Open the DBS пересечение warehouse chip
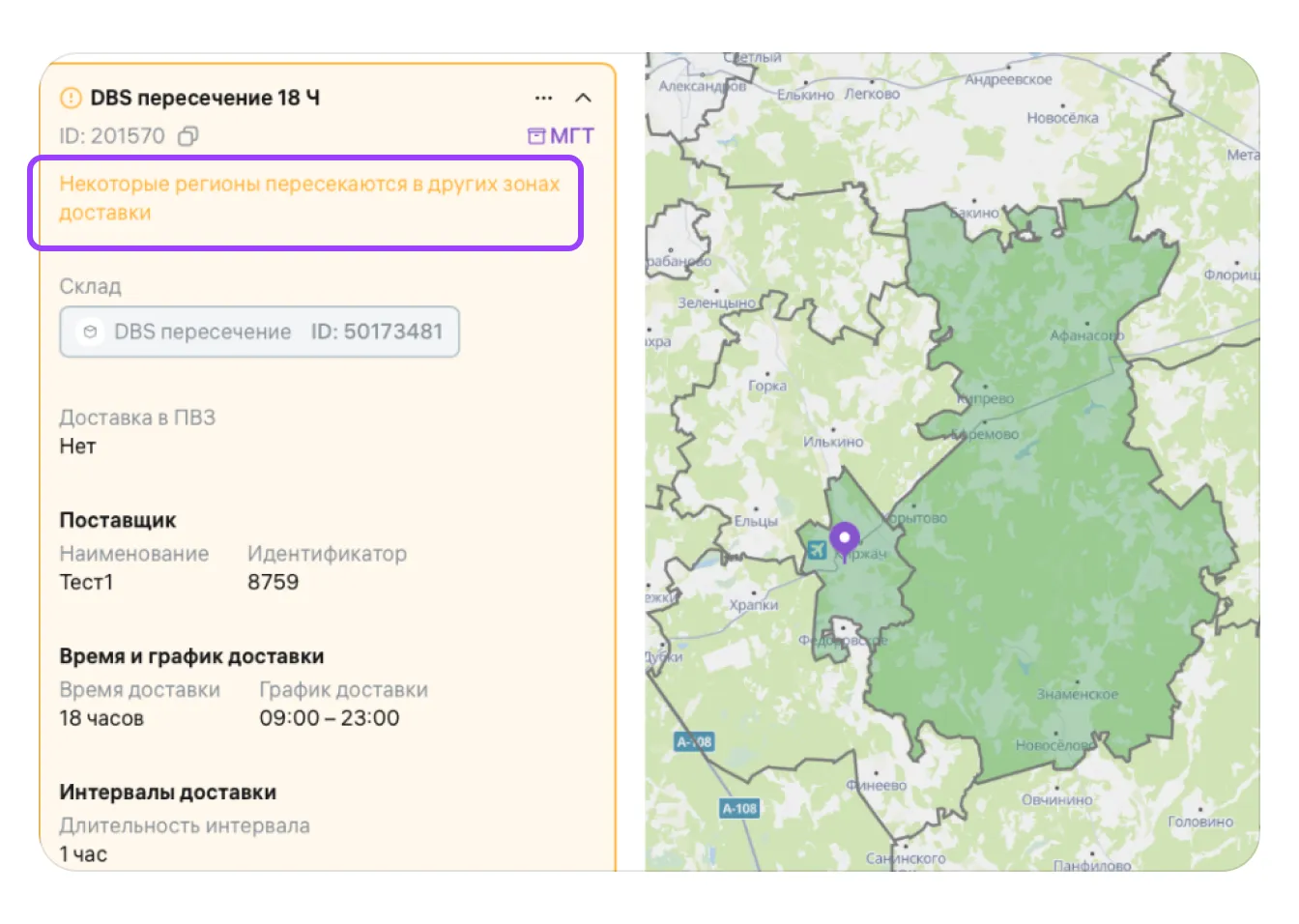Image resolution: width=1299 pixels, height=924 pixels. (259, 332)
